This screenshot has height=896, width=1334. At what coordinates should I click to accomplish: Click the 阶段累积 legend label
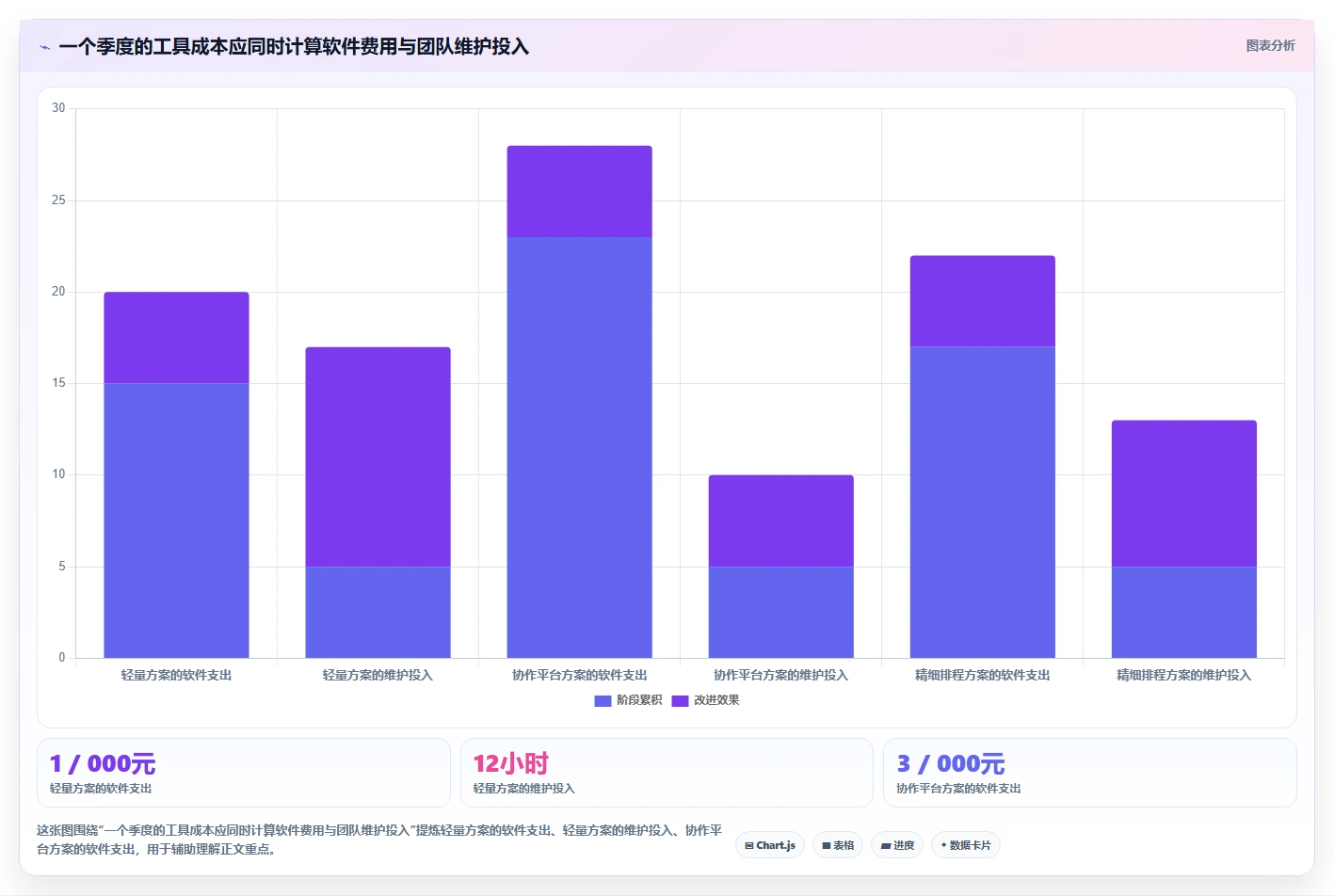[639, 700]
